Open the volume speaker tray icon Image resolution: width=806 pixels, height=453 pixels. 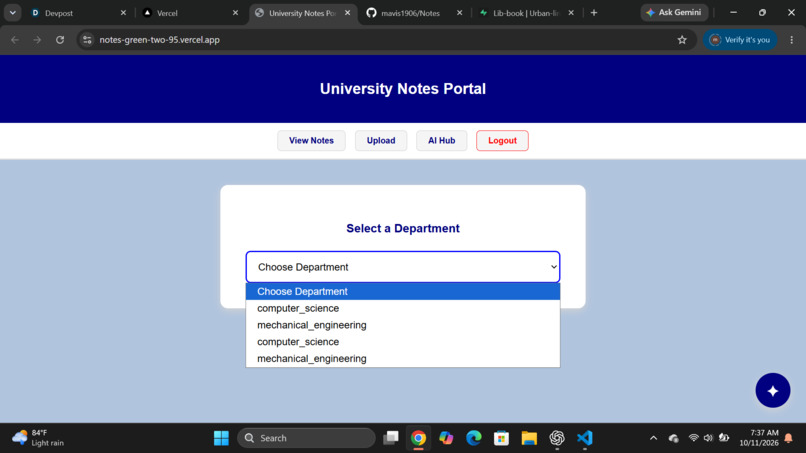pos(708,438)
